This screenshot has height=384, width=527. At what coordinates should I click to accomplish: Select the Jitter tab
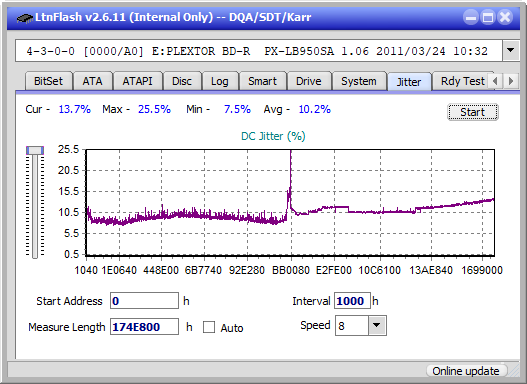409,82
